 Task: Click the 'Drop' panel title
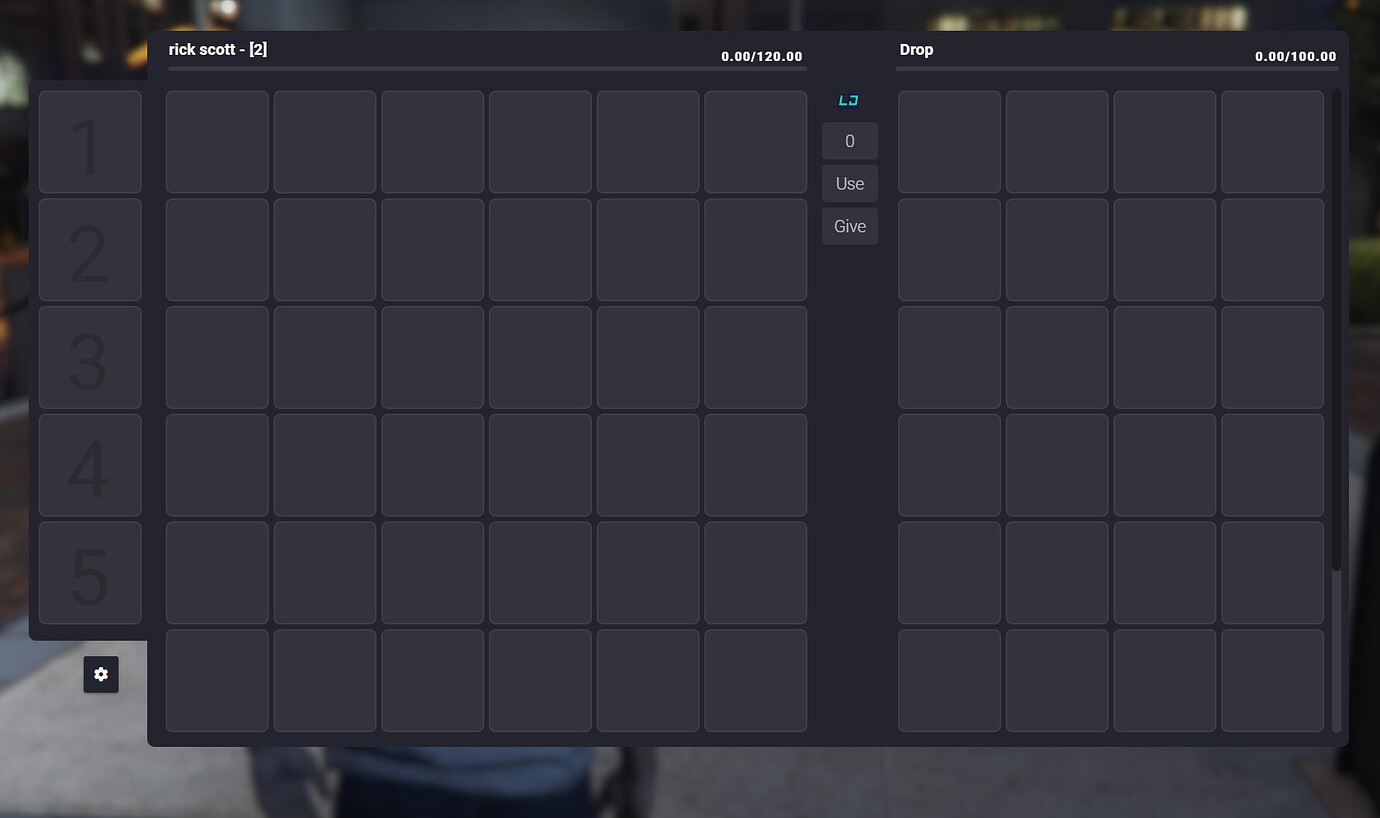(916, 49)
